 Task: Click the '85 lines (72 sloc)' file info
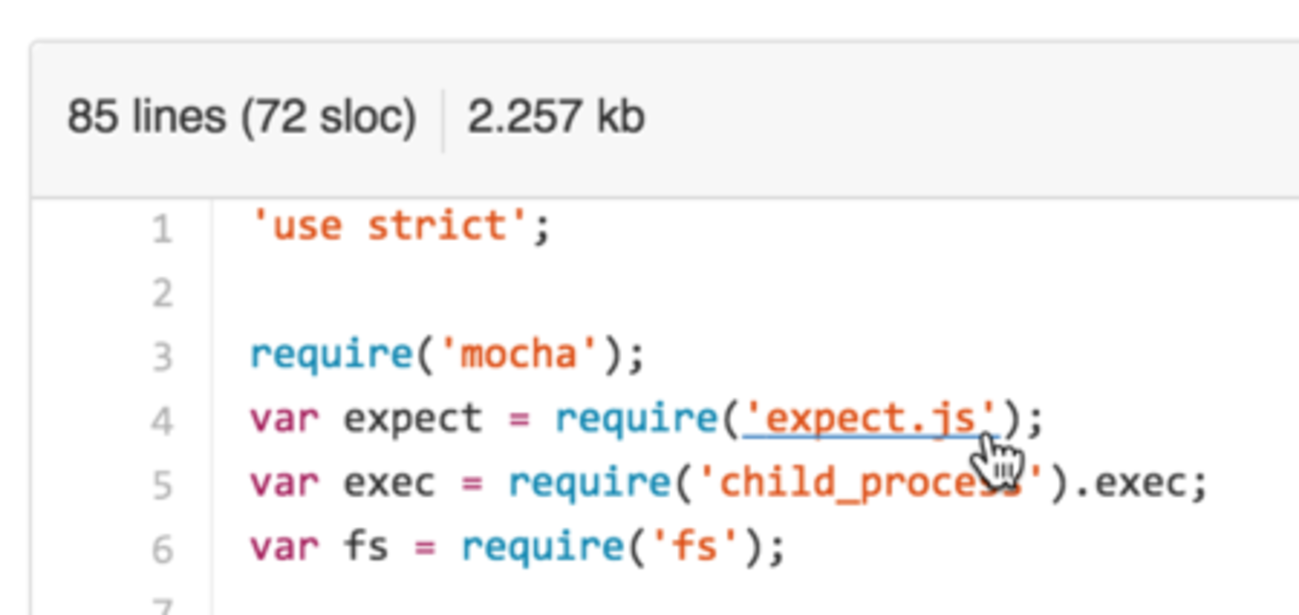point(241,118)
